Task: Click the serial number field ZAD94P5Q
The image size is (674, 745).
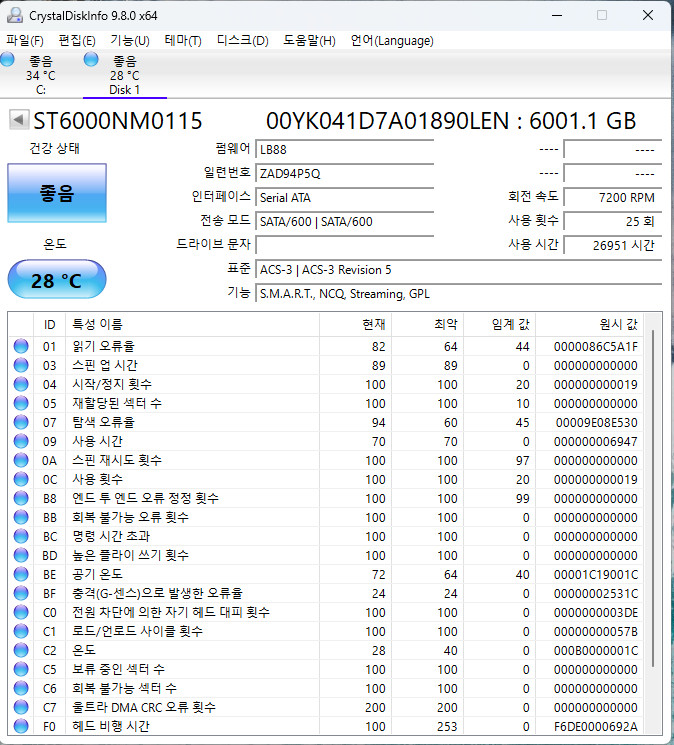Action: pos(344,173)
